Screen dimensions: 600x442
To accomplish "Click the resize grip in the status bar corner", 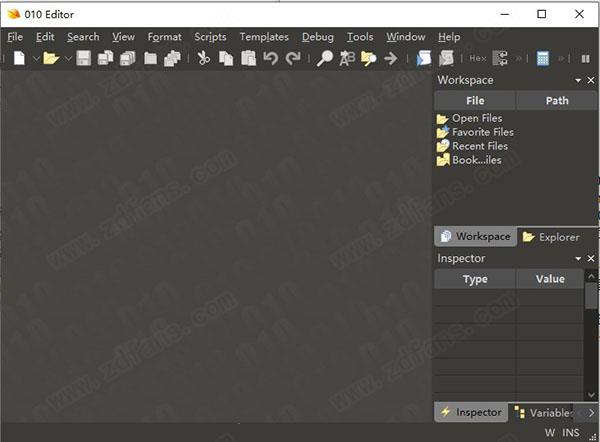I will (593, 437).
